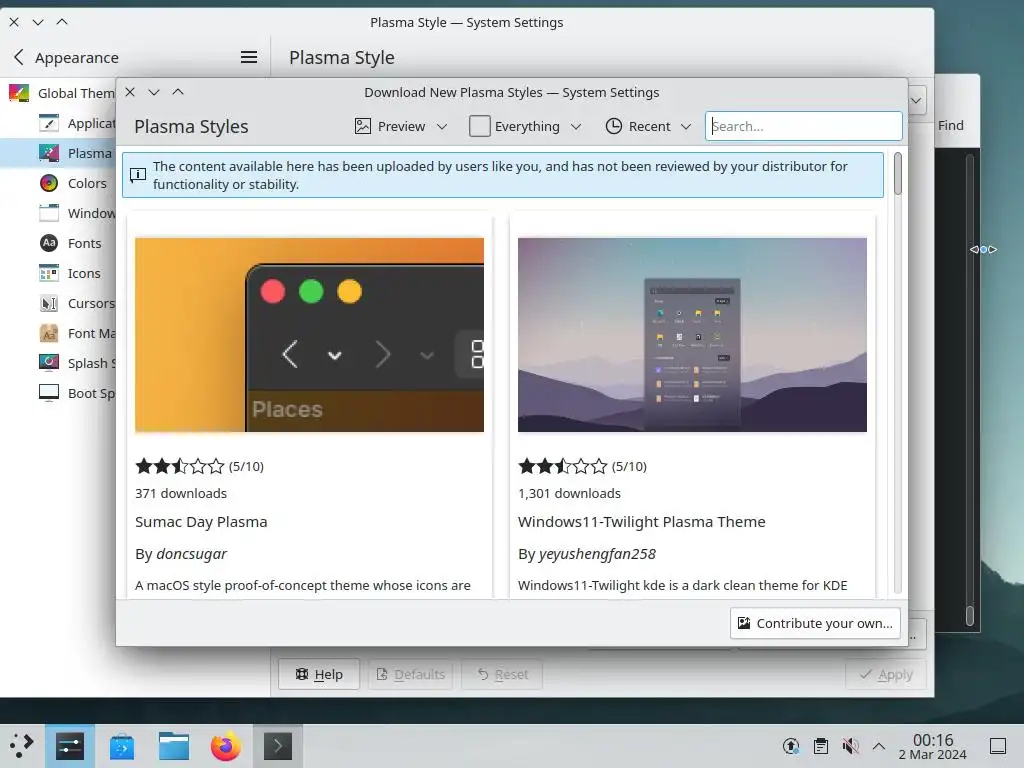The height and width of the screenshot is (768, 1024).
Task: Click the Contribute your own... button
Action: click(x=815, y=623)
